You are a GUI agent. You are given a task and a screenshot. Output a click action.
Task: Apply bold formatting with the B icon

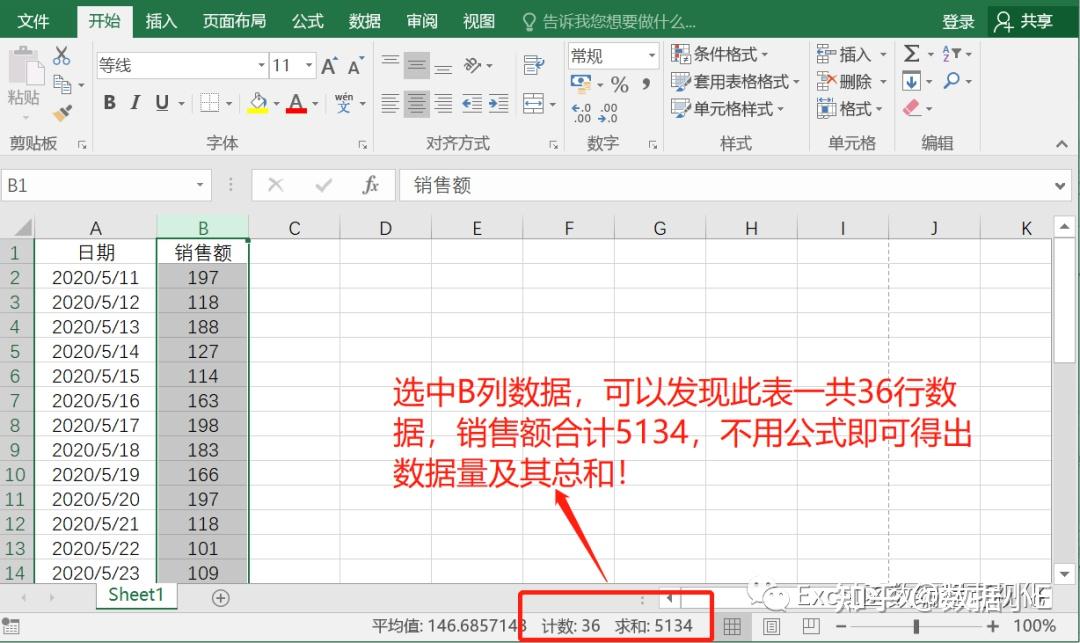click(x=110, y=102)
